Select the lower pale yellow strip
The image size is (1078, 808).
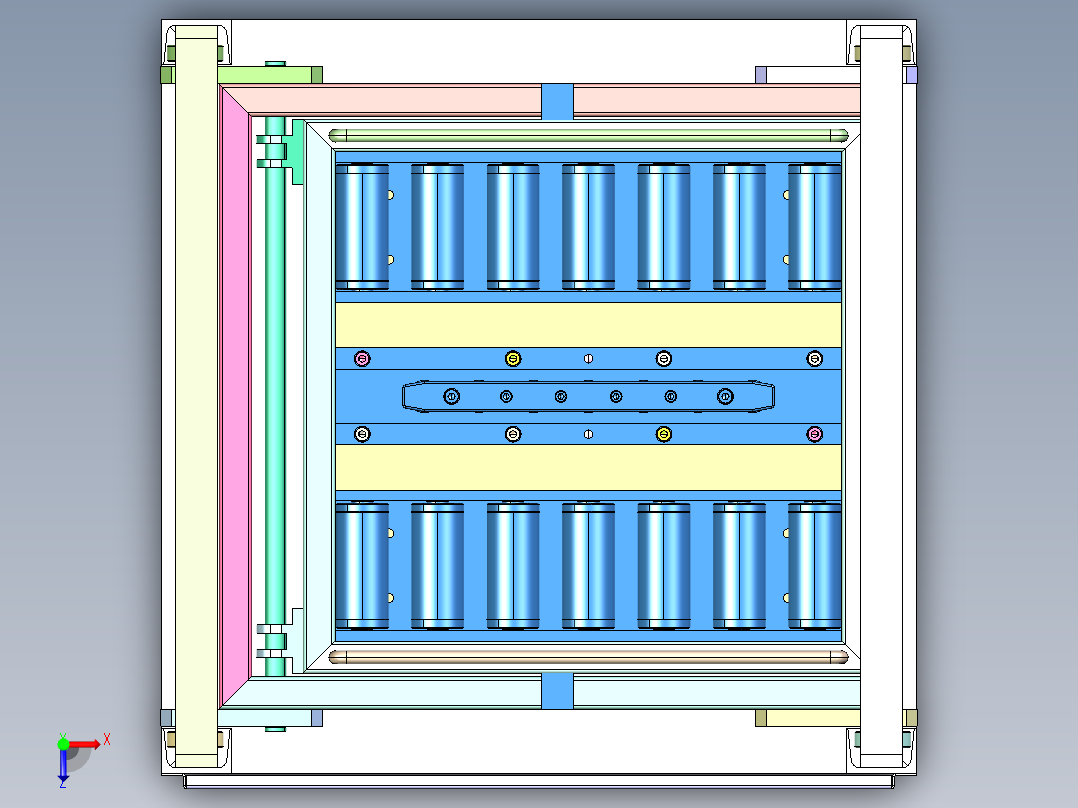(x=588, y=467)
